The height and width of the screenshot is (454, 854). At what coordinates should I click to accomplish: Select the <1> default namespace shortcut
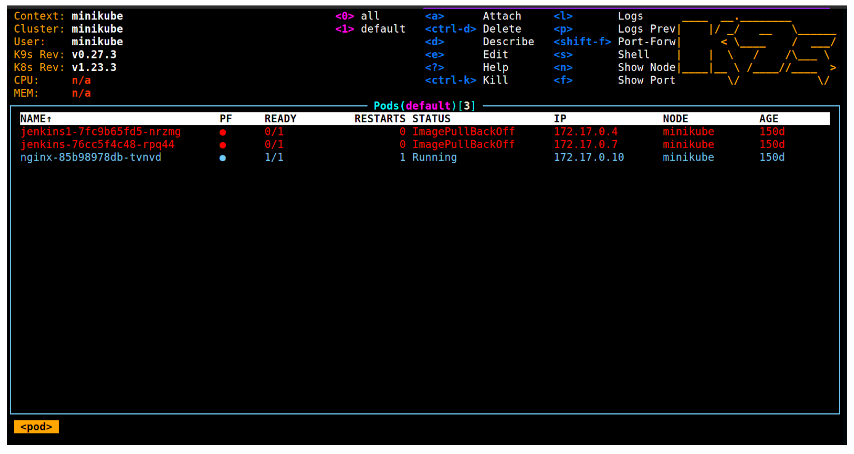tap(370, 29)
